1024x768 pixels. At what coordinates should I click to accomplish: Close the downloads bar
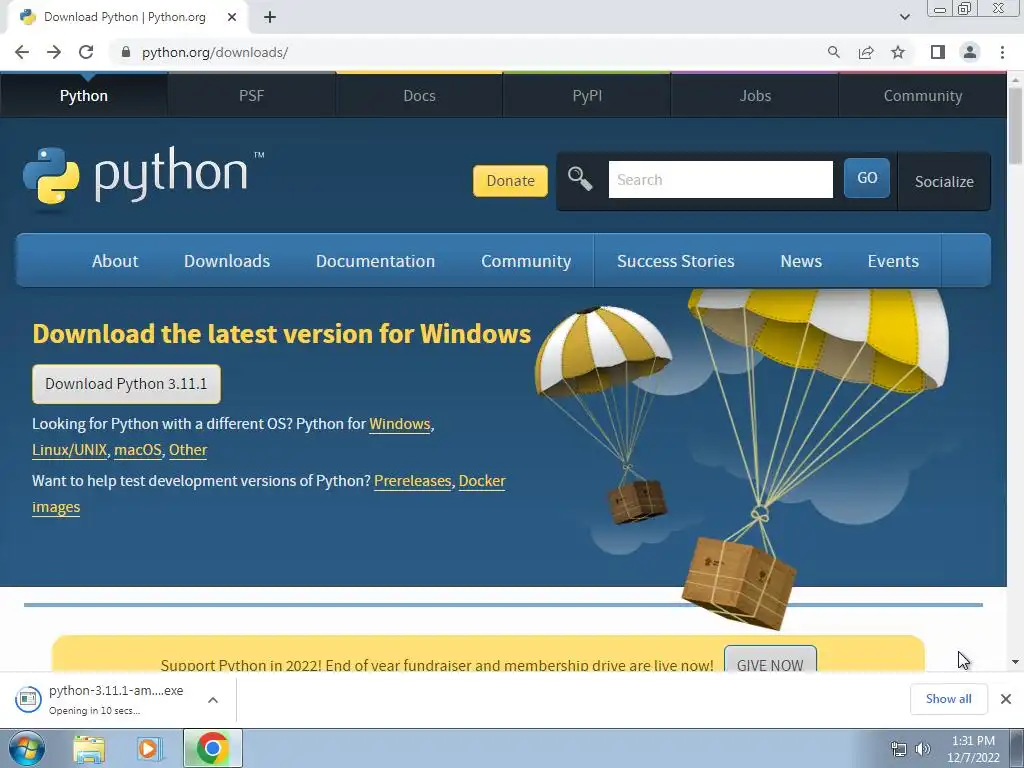click(x=1006, y=699)
